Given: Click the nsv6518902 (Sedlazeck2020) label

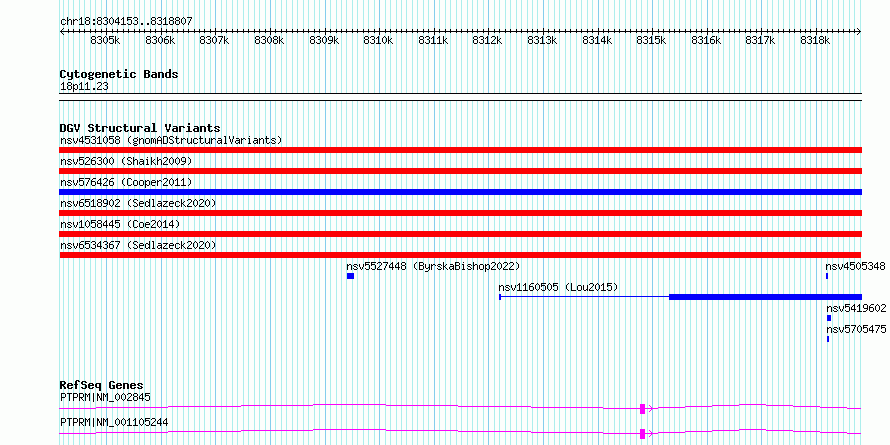Looking at the screenshot, I should pos(138,203).
